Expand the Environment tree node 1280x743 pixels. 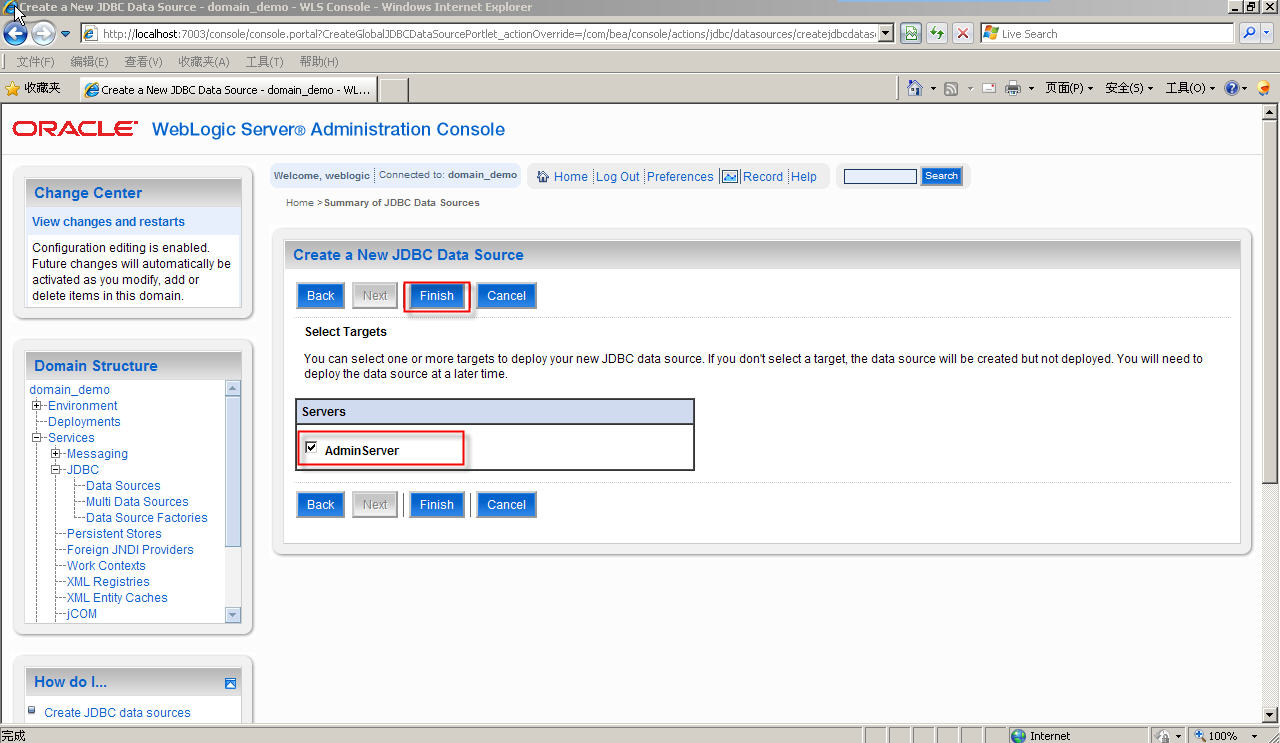37,406
